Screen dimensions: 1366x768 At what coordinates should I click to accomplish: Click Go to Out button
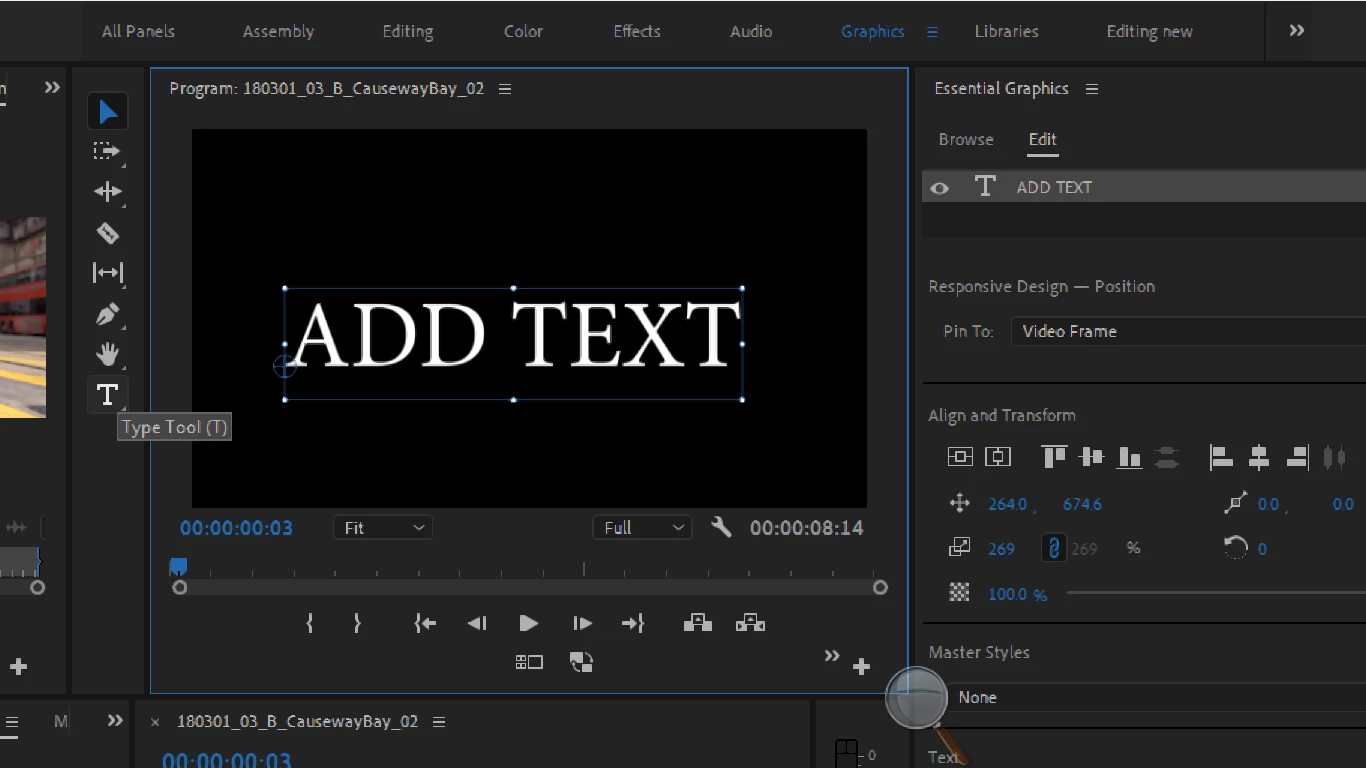pyautogui.click(x=633, y=623)
